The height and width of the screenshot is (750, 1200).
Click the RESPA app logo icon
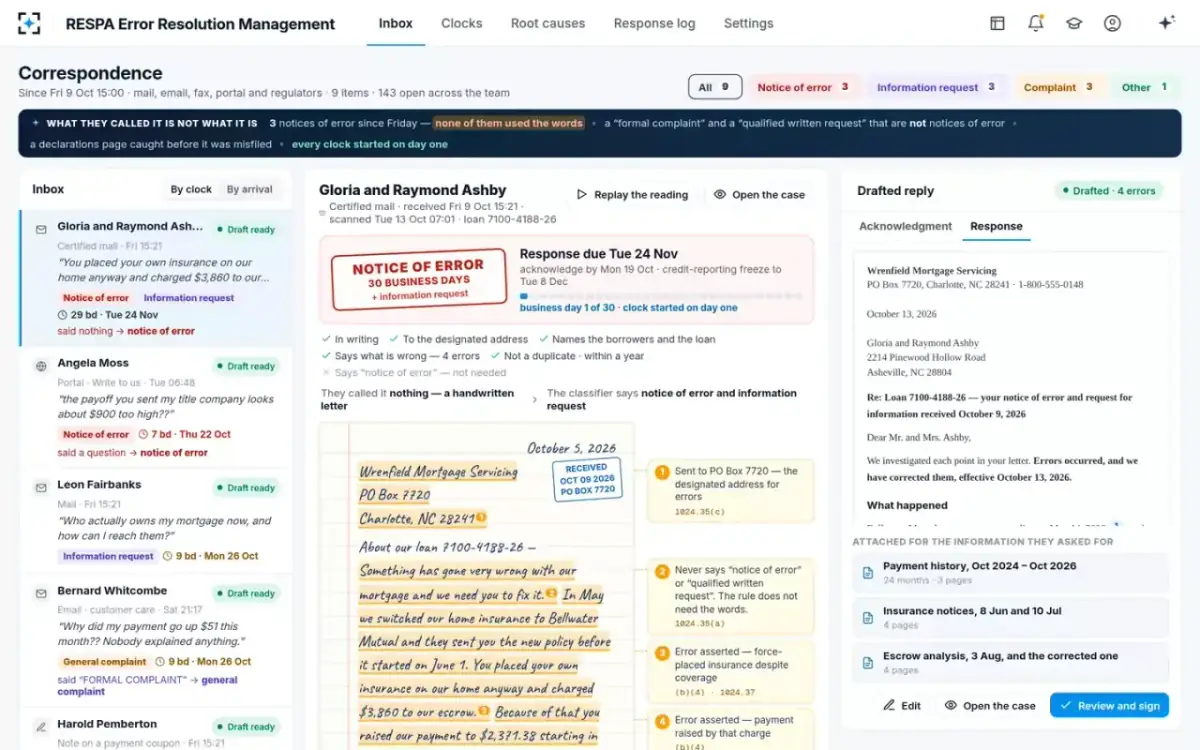tap(30, 23)
